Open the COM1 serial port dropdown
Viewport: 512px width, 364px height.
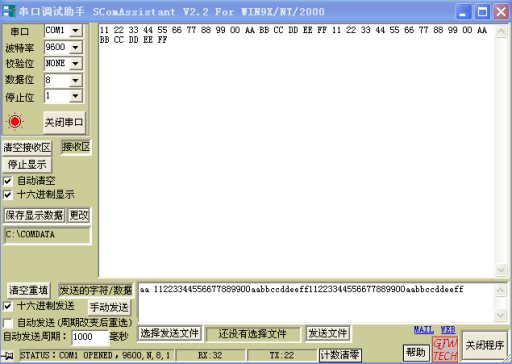click(x=76, y=31)
